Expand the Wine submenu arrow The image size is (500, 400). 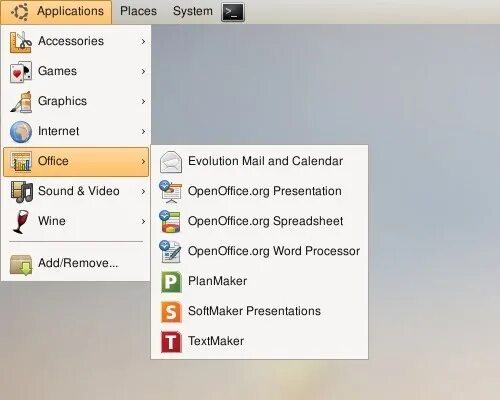[x=143, y=221]
